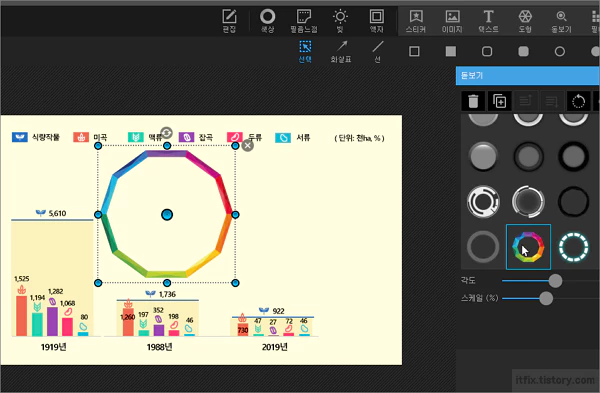Switch to the 이미지 image insert tool
600x393 pixels.
[452, 21]
